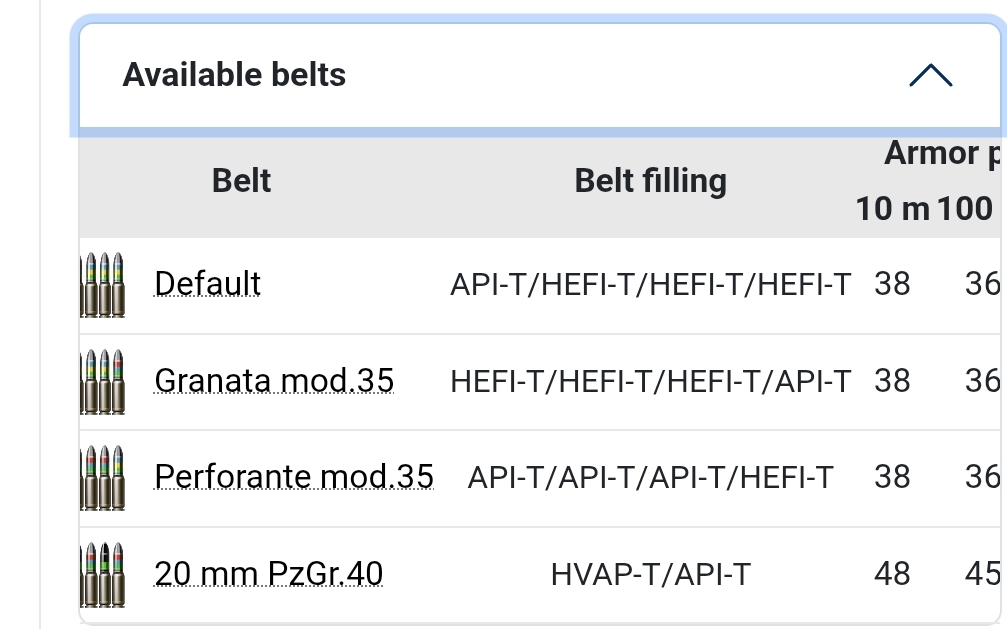Click the Belt filling column header

650,181
